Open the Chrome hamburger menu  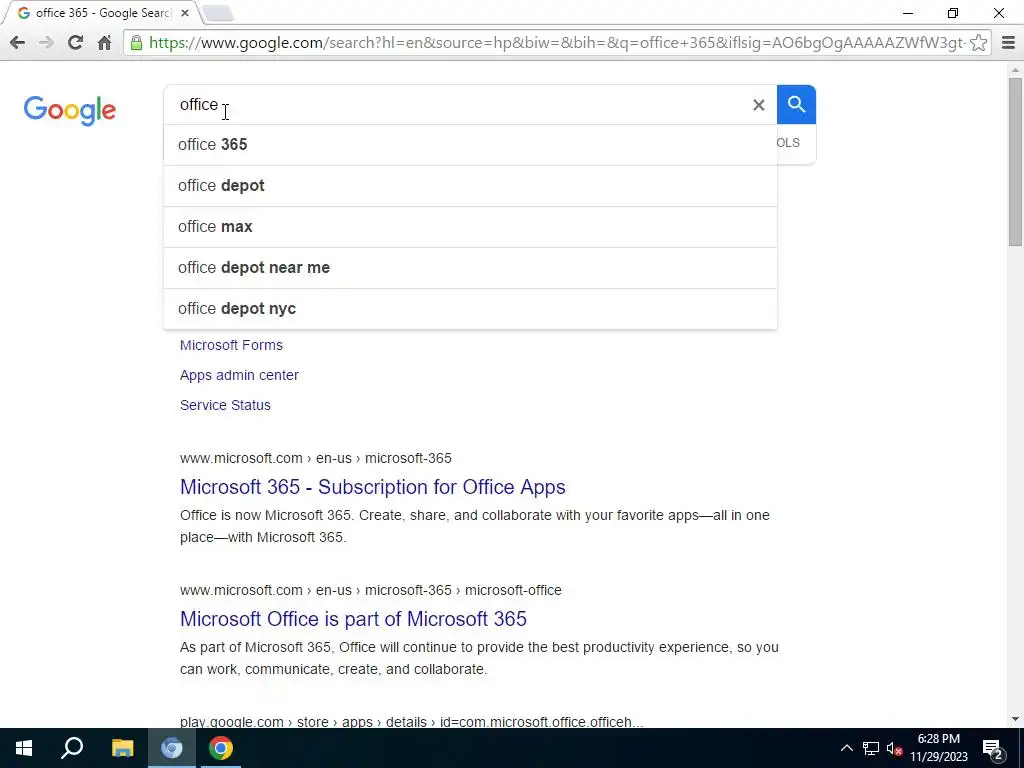click(x=1008, y=43)
